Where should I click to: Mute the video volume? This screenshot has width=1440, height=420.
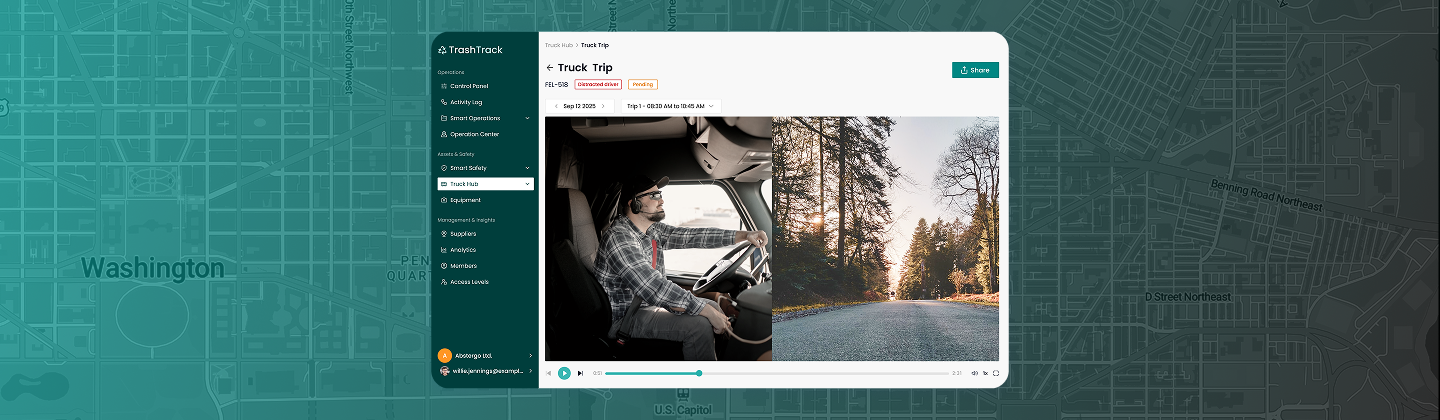click(x=974, y=373)
